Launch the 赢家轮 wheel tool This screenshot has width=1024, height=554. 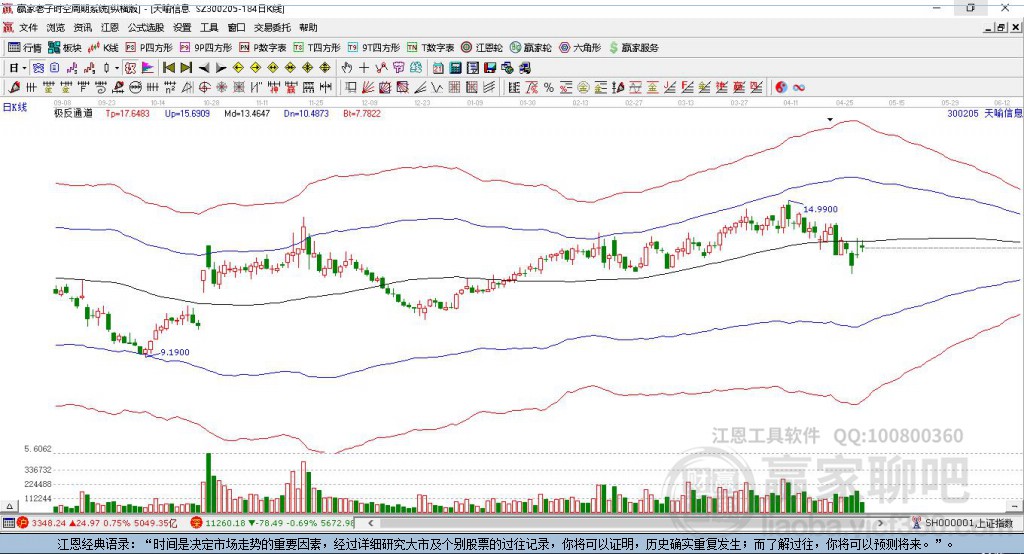531,48
